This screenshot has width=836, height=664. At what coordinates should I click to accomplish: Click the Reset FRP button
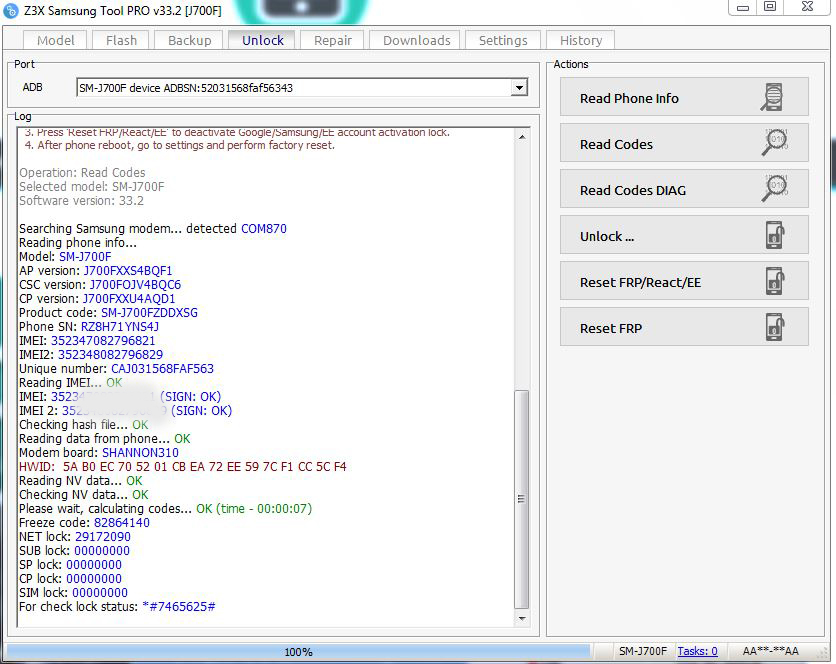click(x=684, y=327)
